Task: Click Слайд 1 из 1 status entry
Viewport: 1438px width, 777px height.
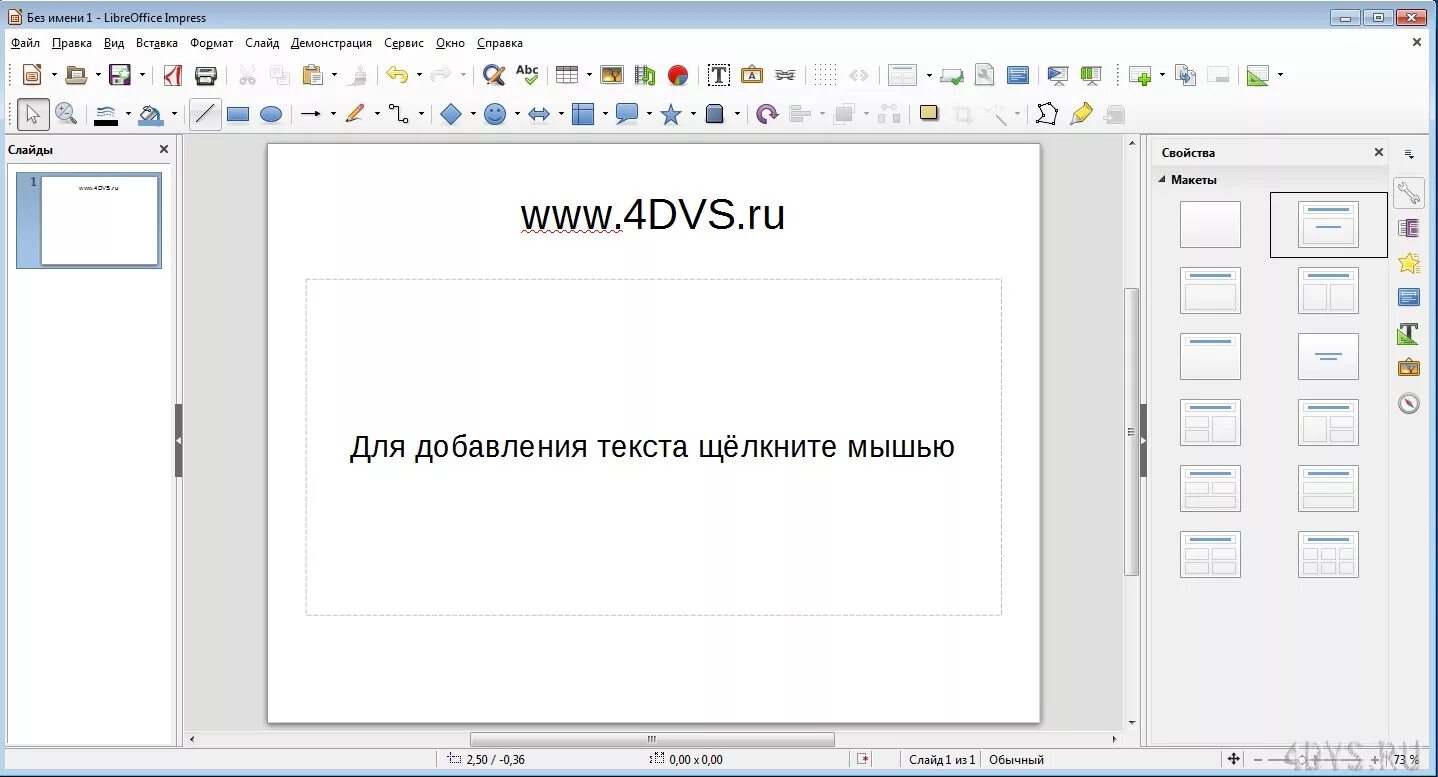Action: point(942,760)
